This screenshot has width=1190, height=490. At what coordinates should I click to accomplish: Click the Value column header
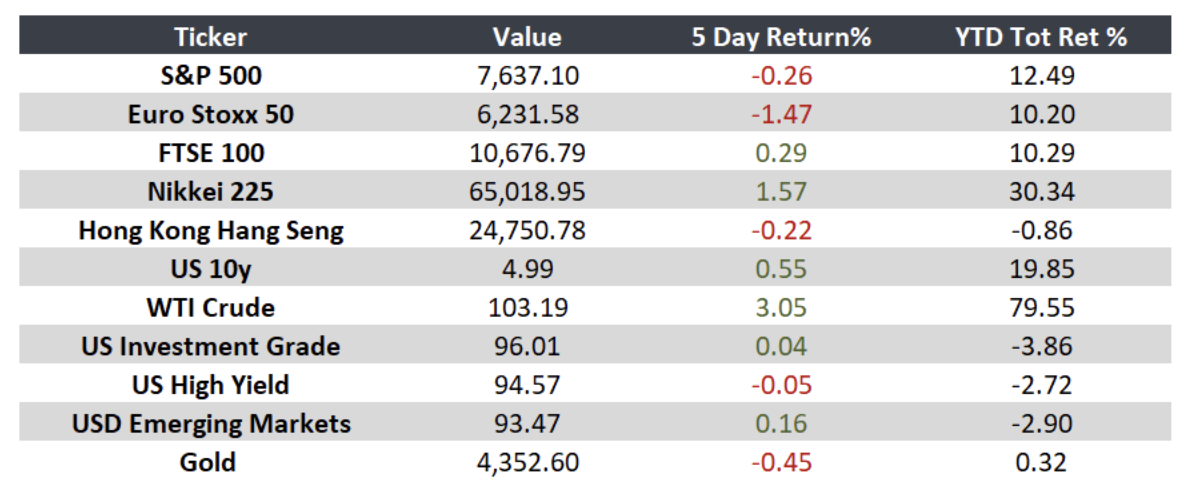527,36
